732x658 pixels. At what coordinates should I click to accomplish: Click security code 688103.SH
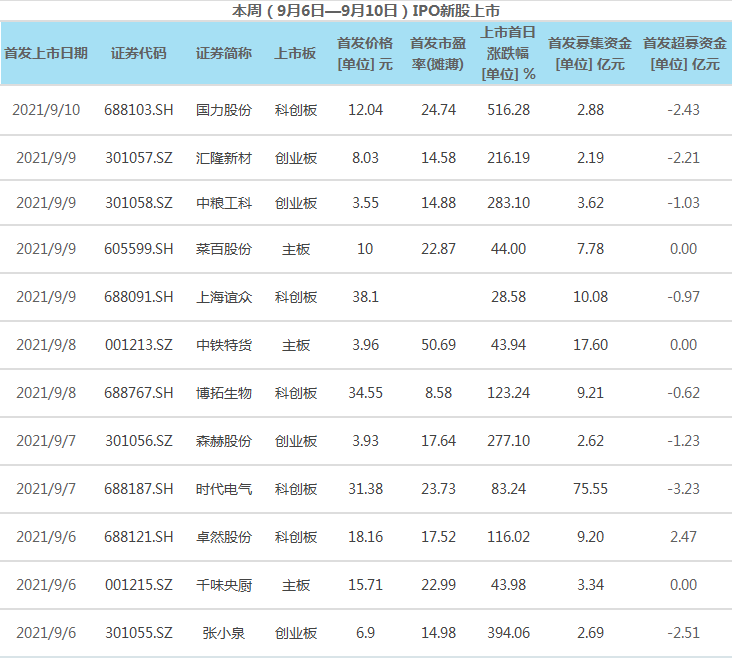click(x=138, y=110)
